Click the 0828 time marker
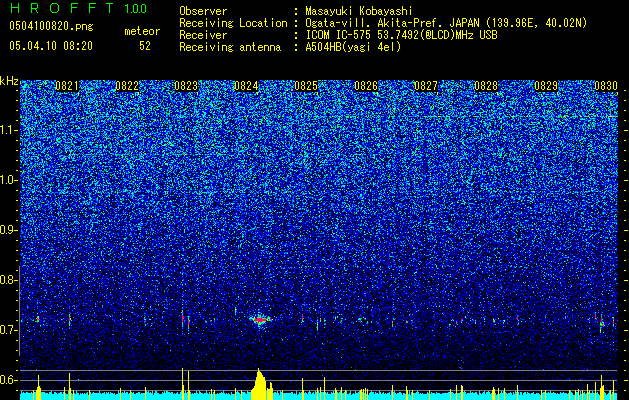 click(486, 86)
